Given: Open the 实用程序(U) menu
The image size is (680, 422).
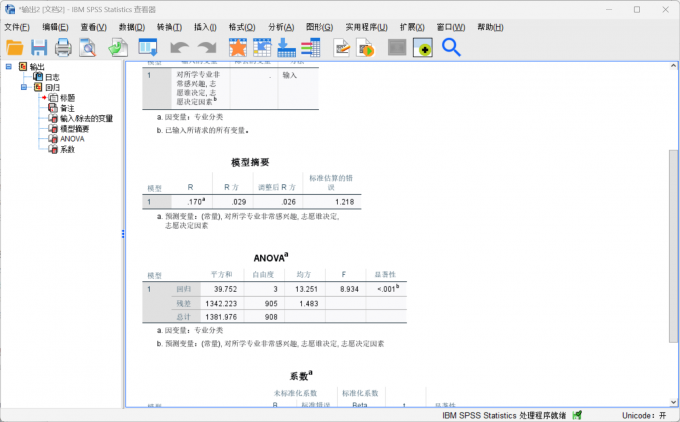Looking at the screenshot, I should pyautogui.click(x=366, y=27).
